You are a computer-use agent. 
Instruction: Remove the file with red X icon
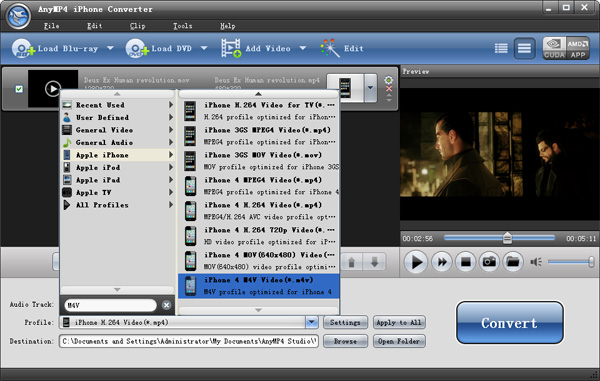pos(389,89)
